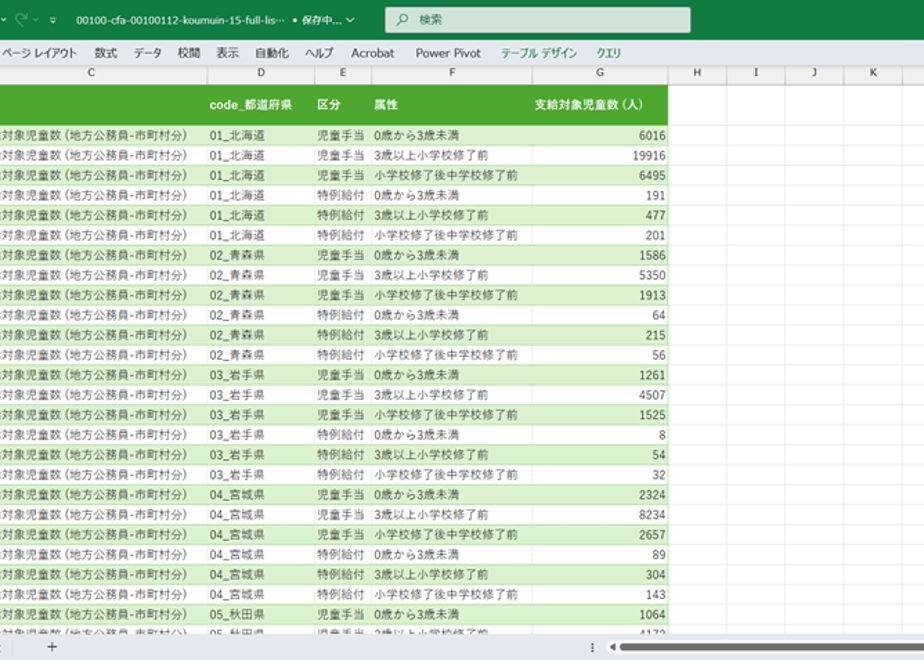
Task: Click the code_都道府県 table header cell
Action: click(261, 105)
